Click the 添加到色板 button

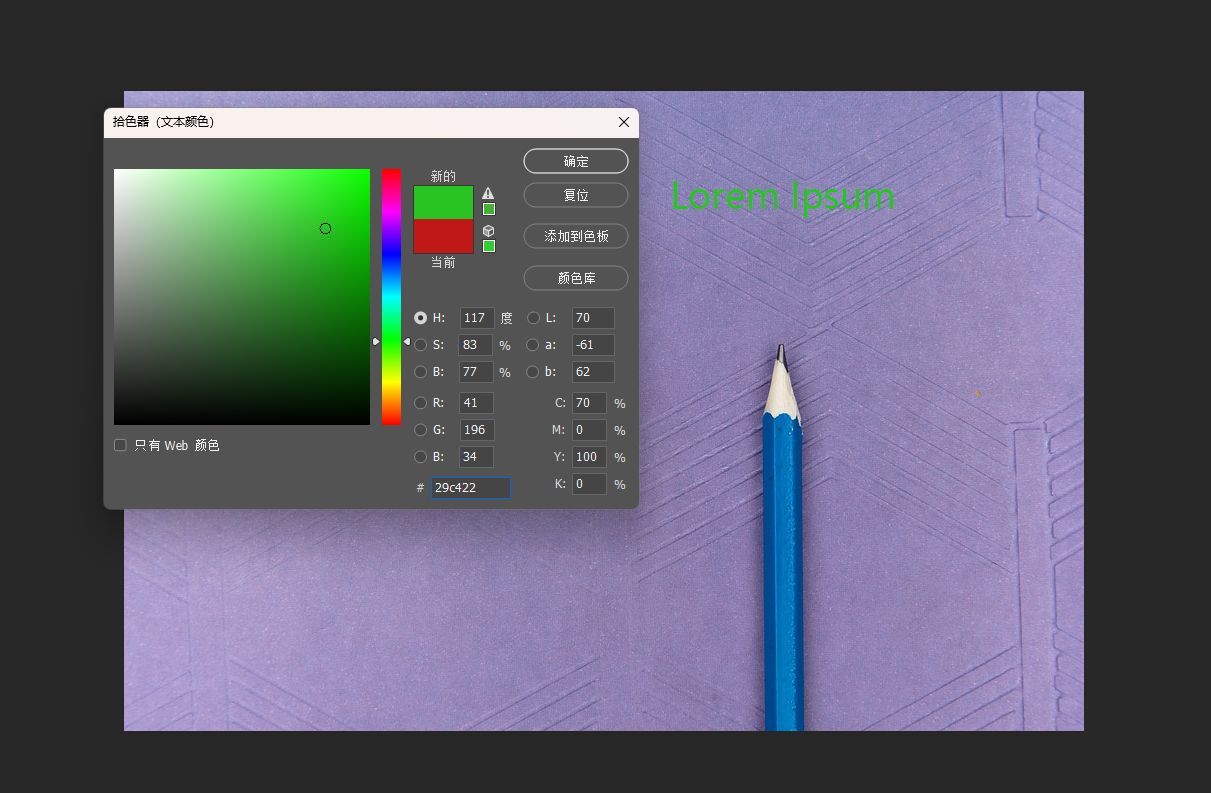576,236
